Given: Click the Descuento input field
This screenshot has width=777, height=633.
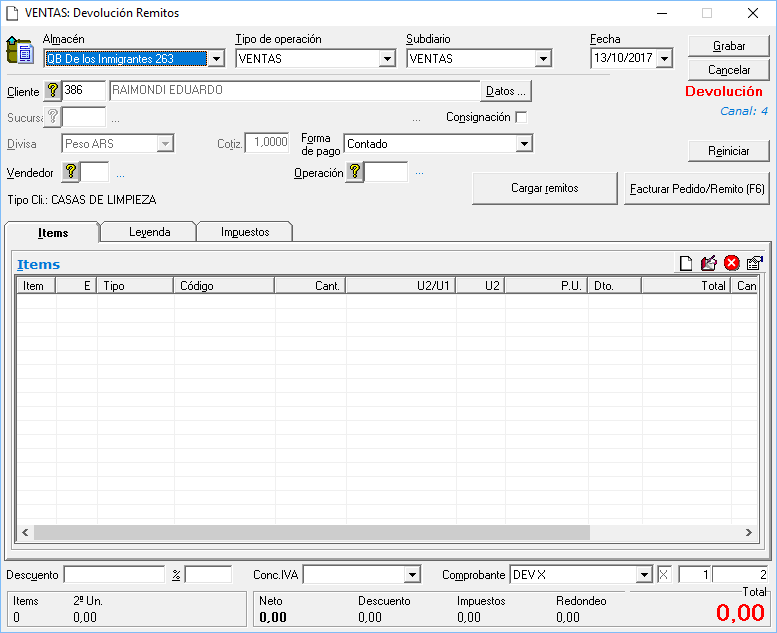Looking at the screenshot, I should click(x=114, y=574).
